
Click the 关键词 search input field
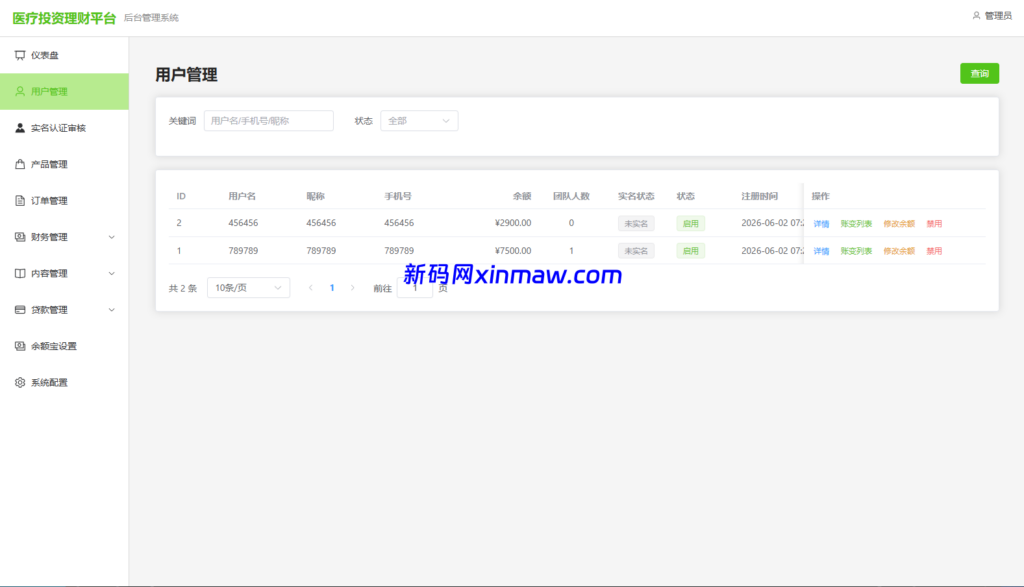[268, 121]
